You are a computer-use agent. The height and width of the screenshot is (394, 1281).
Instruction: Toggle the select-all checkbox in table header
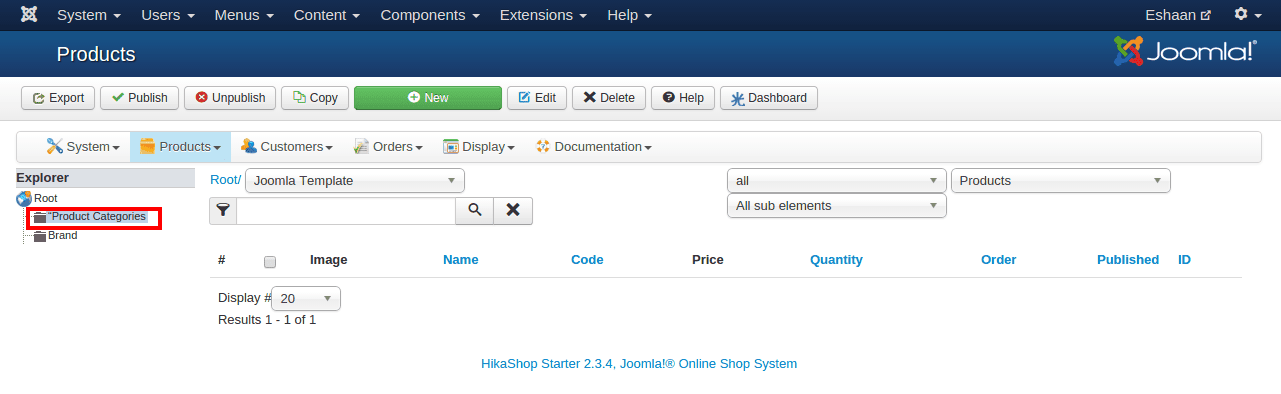click(x=270, y=262)
